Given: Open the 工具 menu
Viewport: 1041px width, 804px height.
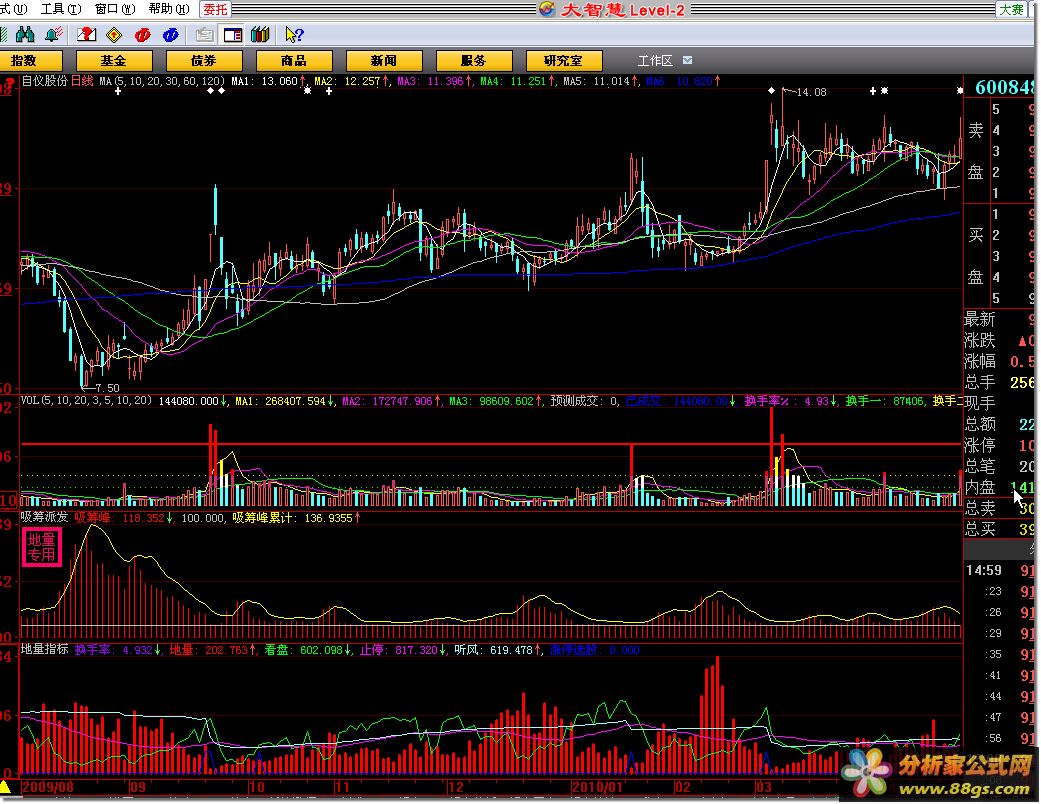Looking at the screenshot, I should [x=59, y=9].
